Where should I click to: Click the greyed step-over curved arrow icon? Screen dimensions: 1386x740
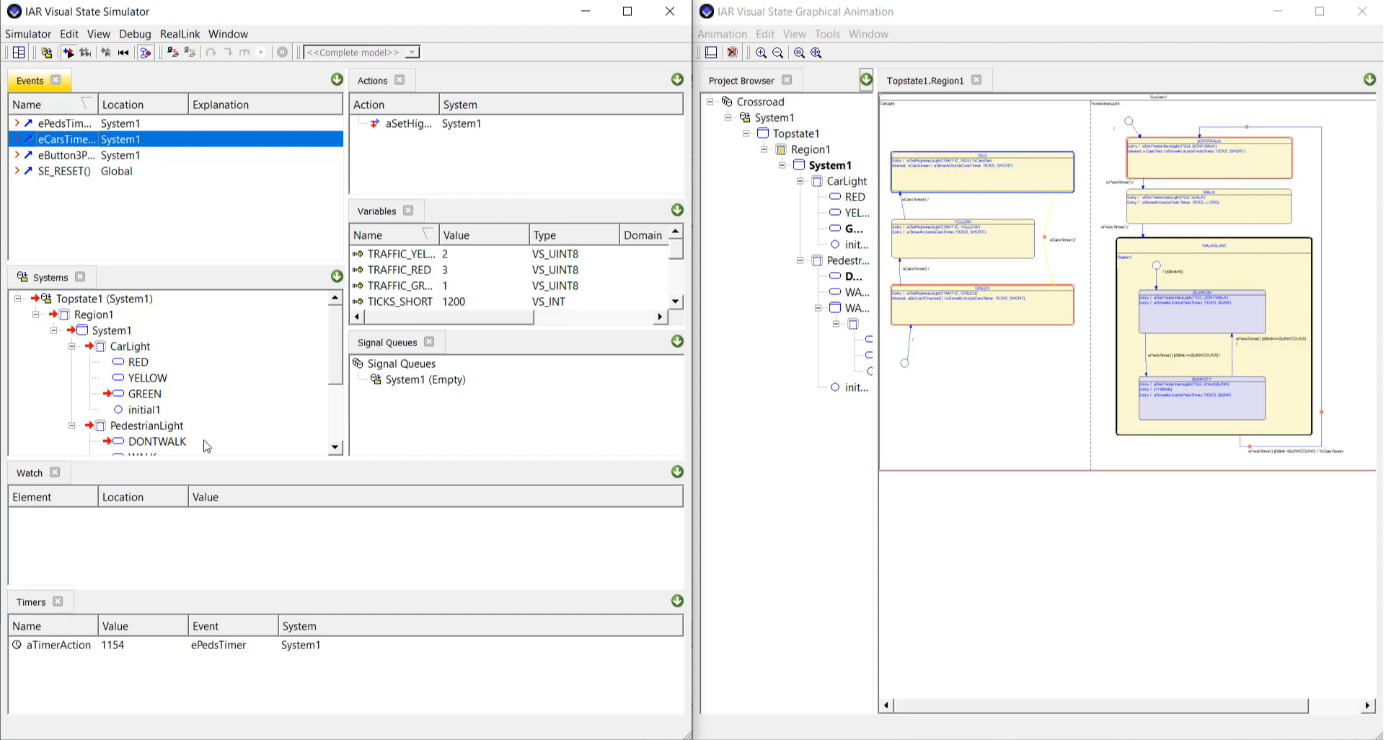click(x=211, y=52)
